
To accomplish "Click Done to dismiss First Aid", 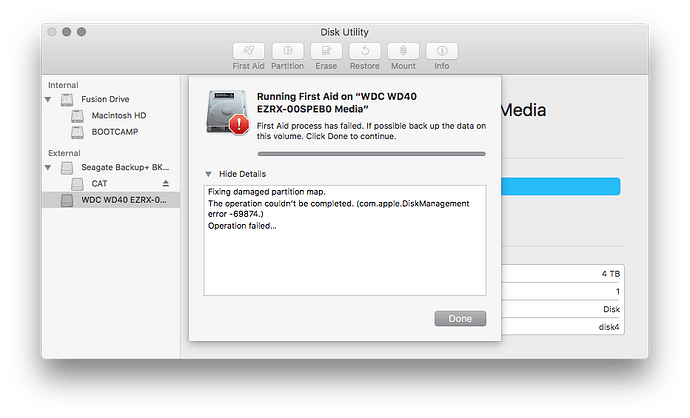I will coord(460,319).
